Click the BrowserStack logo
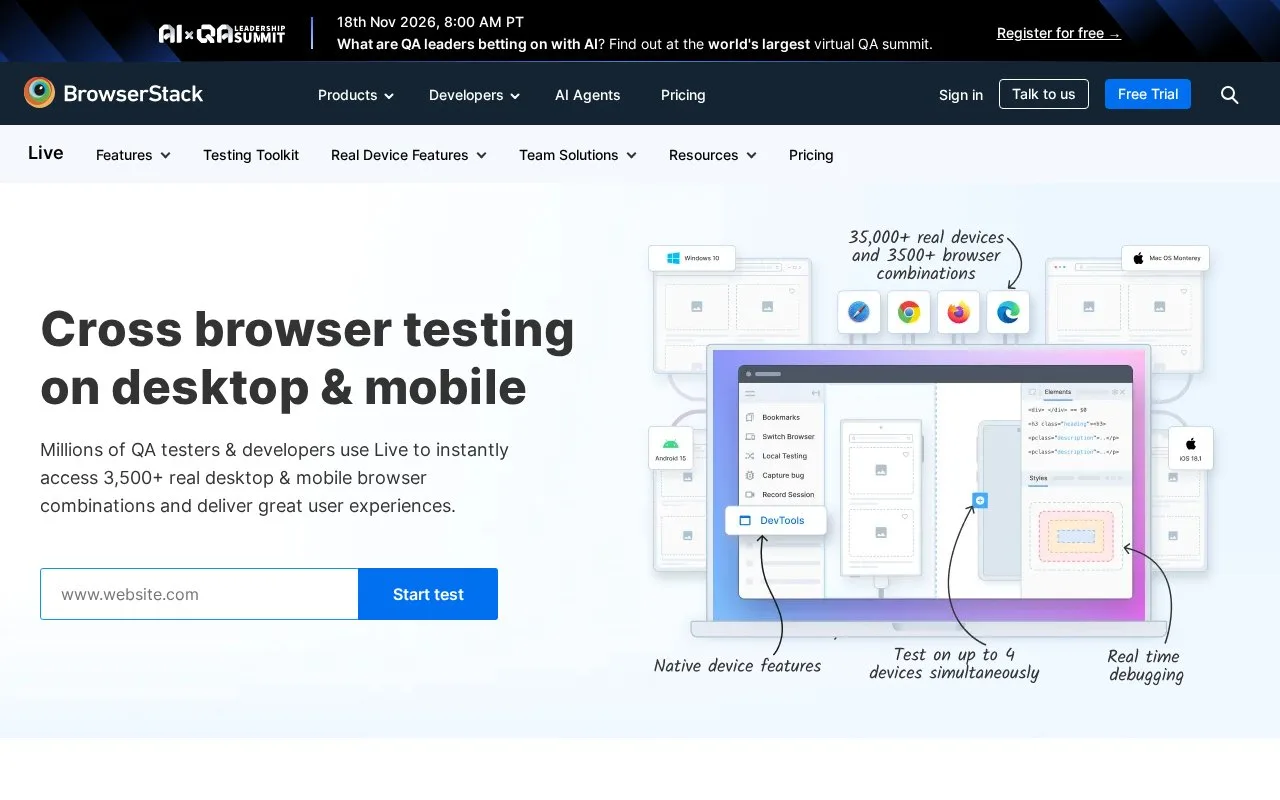 point(113,93)
